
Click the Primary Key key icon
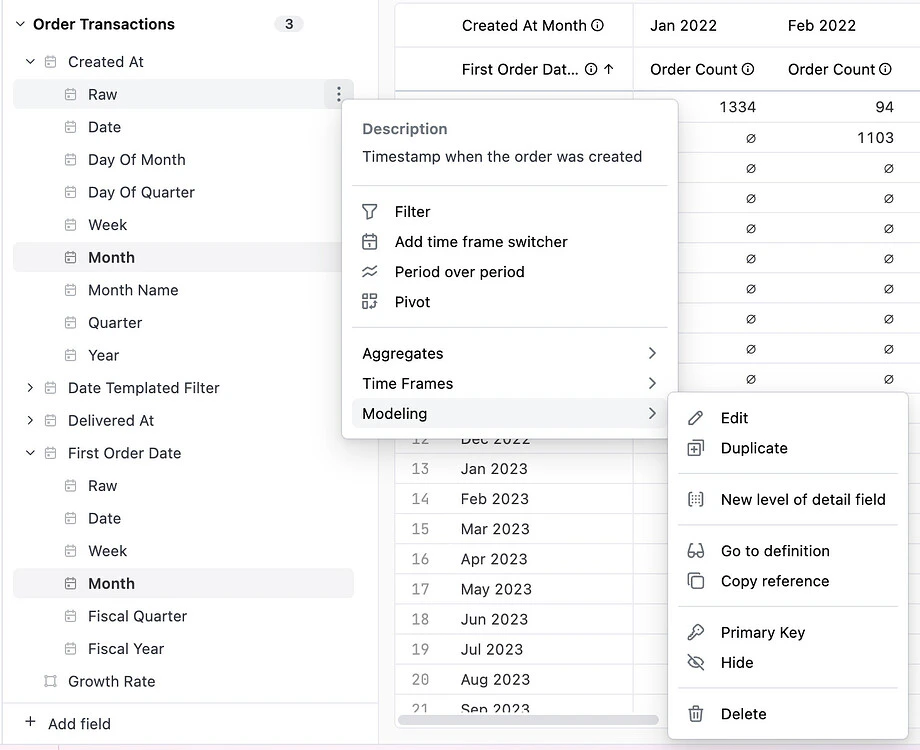coord(695,632)
